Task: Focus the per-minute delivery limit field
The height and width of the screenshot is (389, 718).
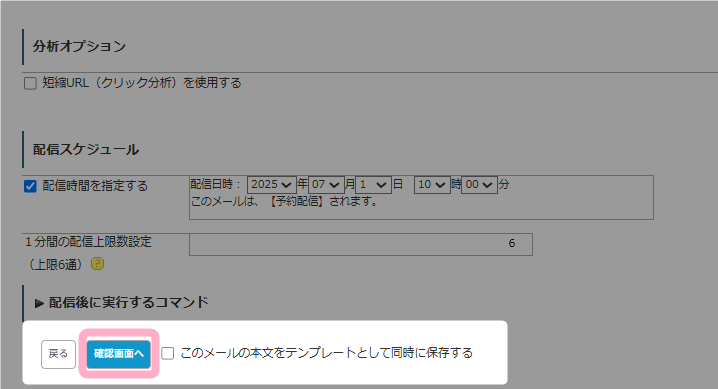Action: [361, 244]
